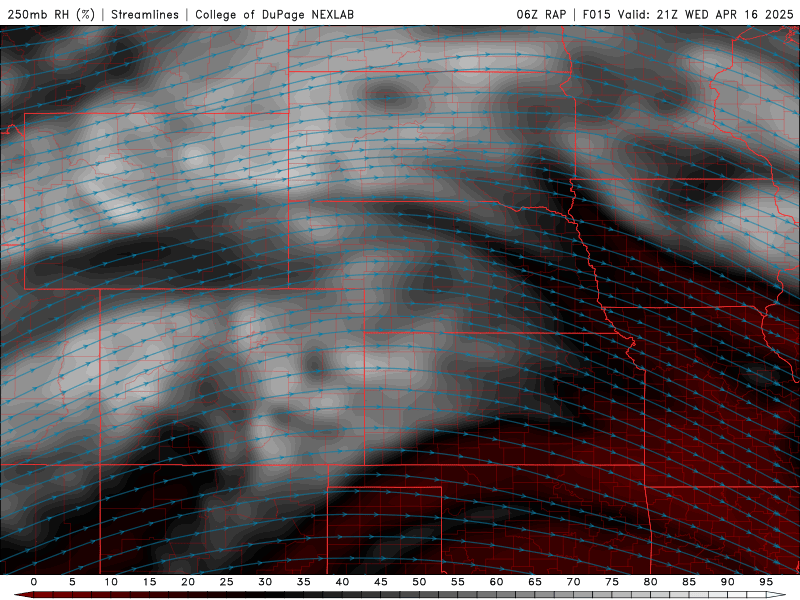Viewport: 800px width, 600px height.
Task: Click the "250mb RH (%)" title text
Action: click(51, 14)
